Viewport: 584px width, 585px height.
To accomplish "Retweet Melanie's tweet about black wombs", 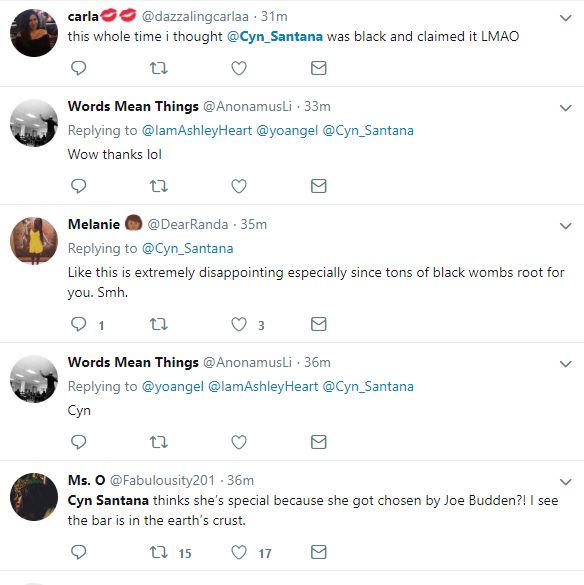I will 159,324.
